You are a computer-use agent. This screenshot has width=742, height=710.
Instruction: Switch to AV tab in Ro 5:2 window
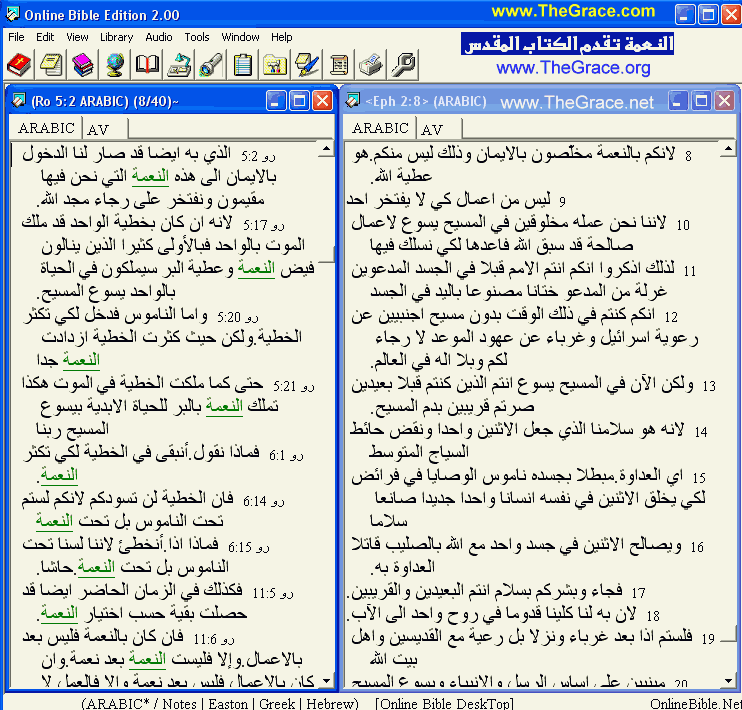[x=98, y=129]
